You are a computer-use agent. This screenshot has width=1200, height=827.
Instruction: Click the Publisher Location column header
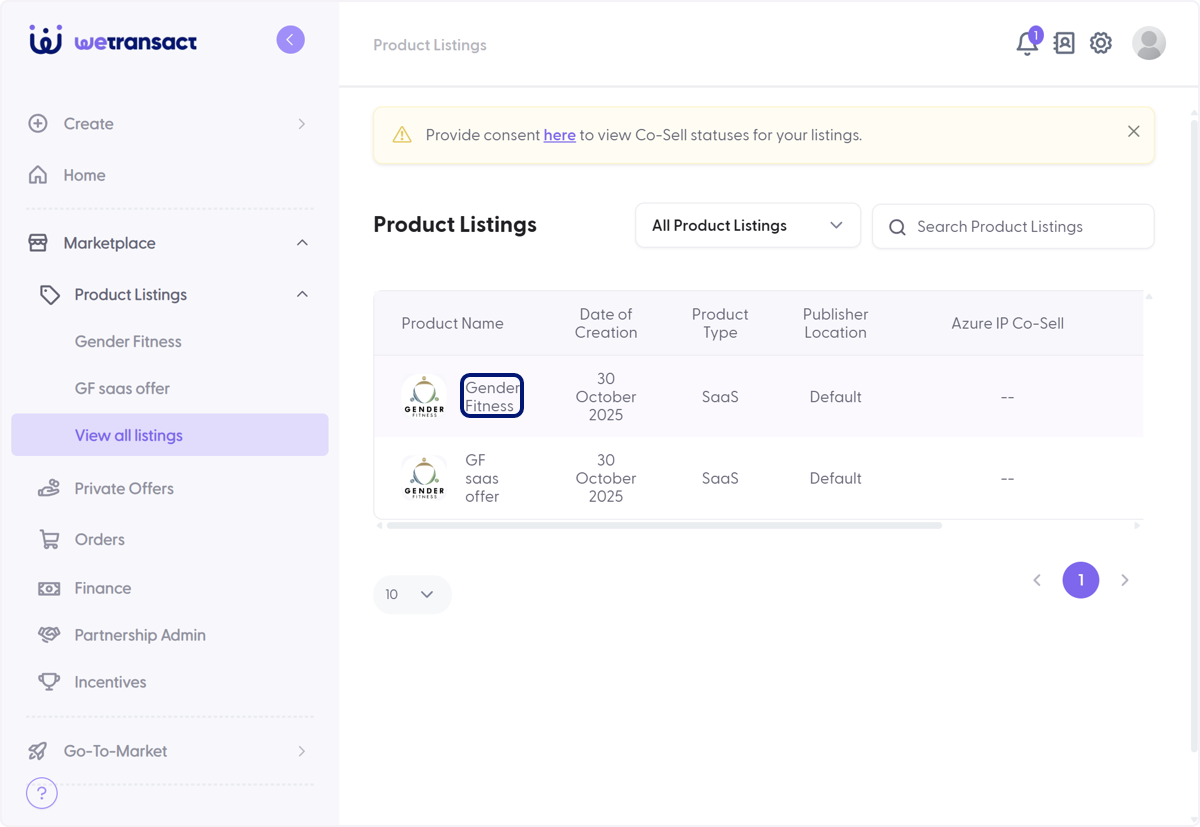click(x=835, y=324)
